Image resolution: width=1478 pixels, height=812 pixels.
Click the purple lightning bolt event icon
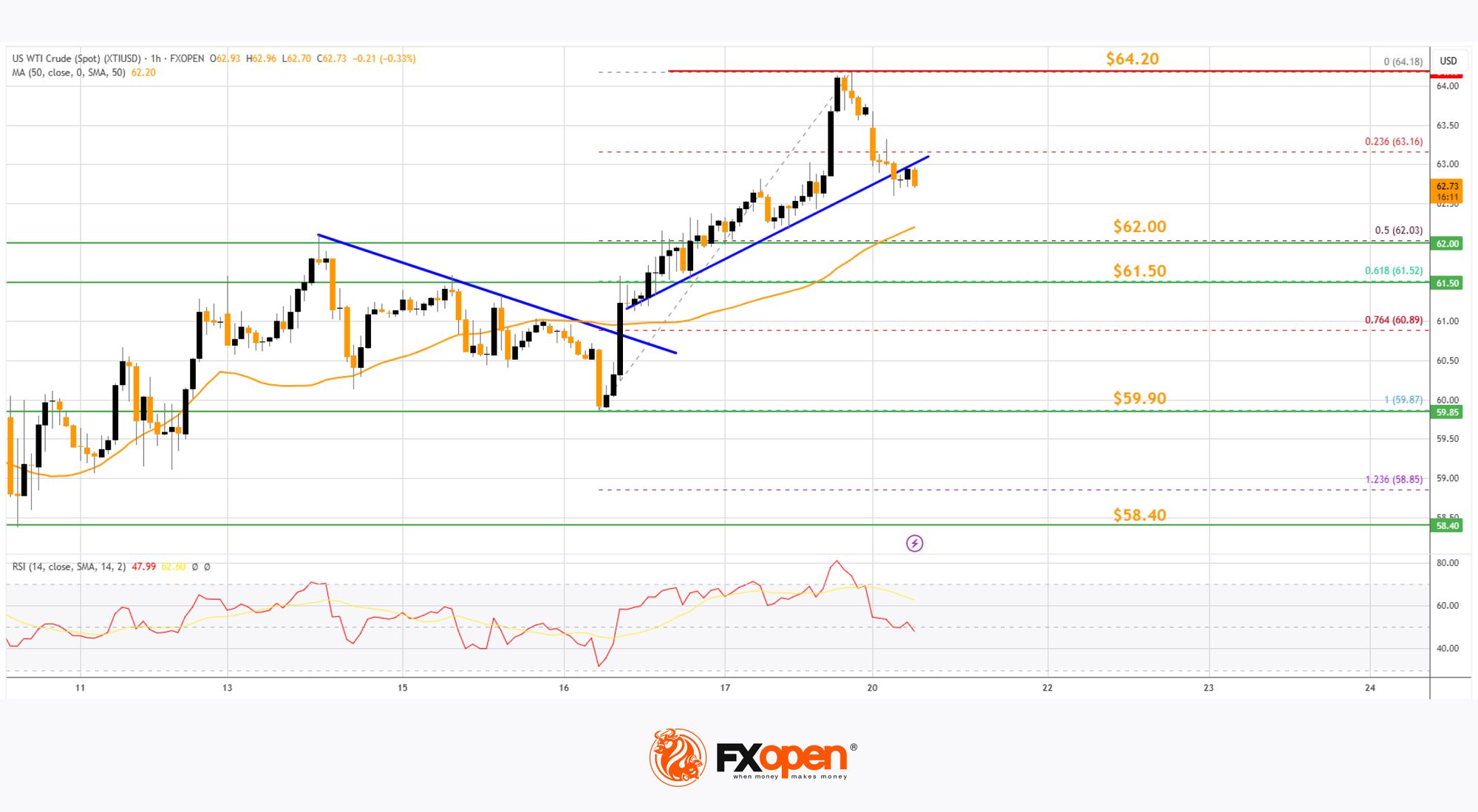click(x=914, y=544)
